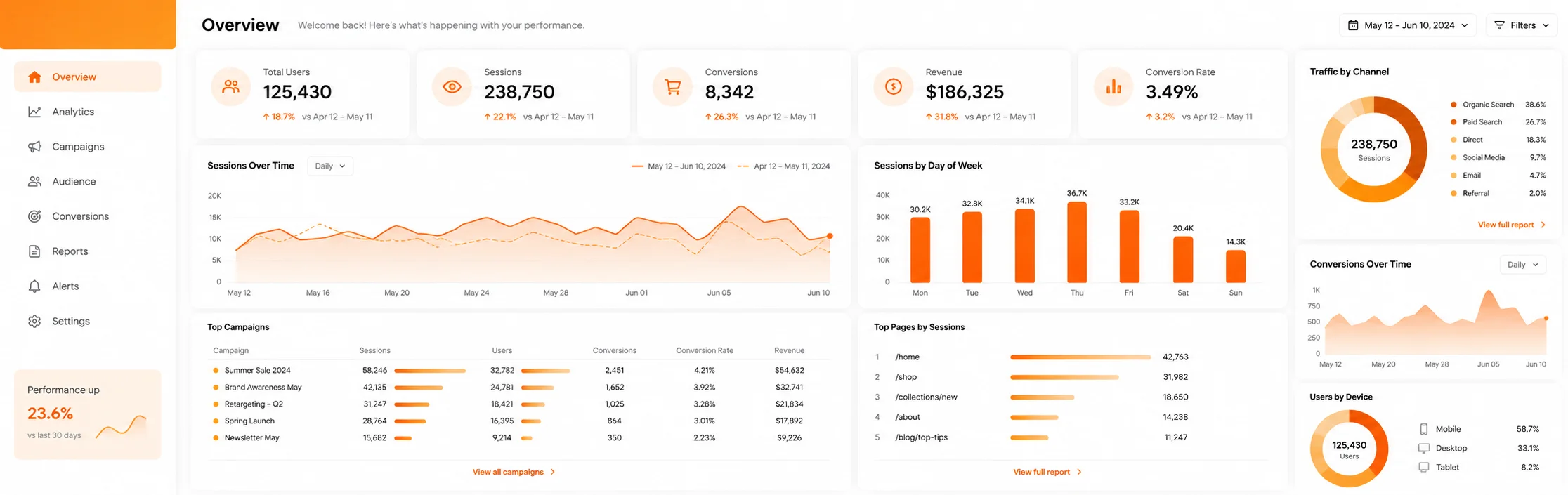This screenshot has width=1568, height=495.
Task: Click View full report under Top Pages
Action: point(1047,472)
